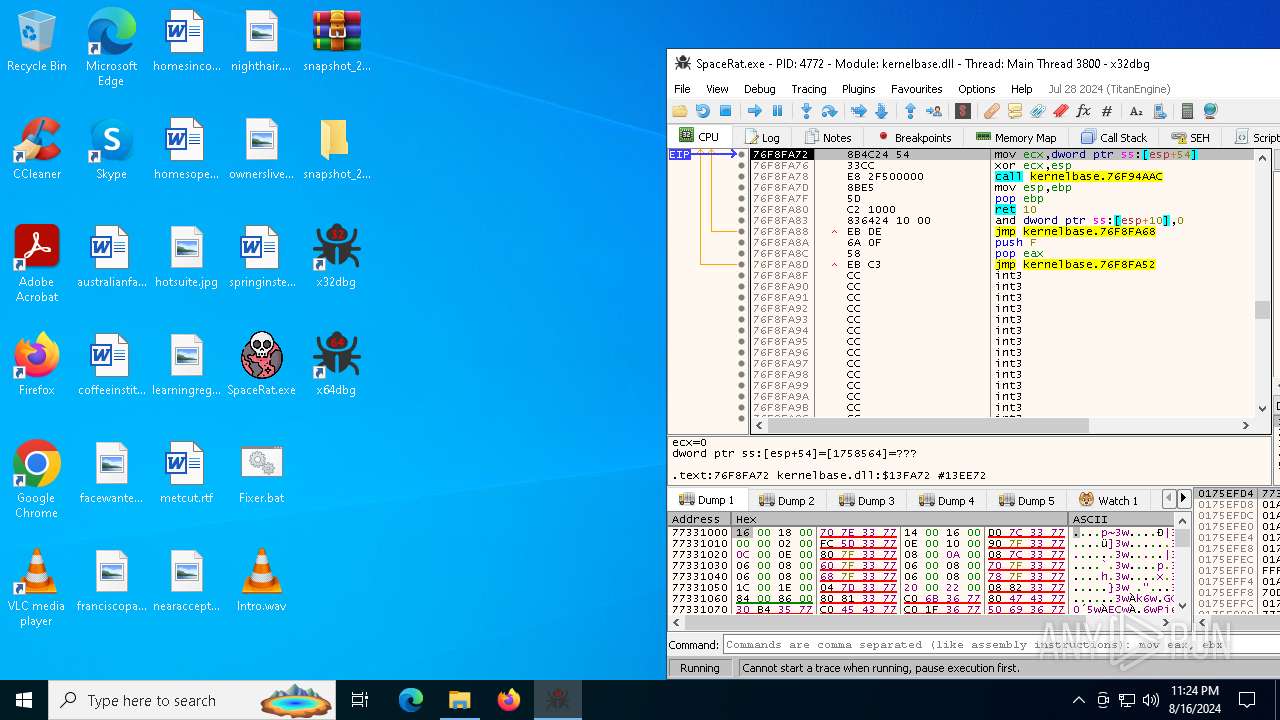Open a file with the folder toolbar icon
1280x720 pixels.
(x=680, y=111)
